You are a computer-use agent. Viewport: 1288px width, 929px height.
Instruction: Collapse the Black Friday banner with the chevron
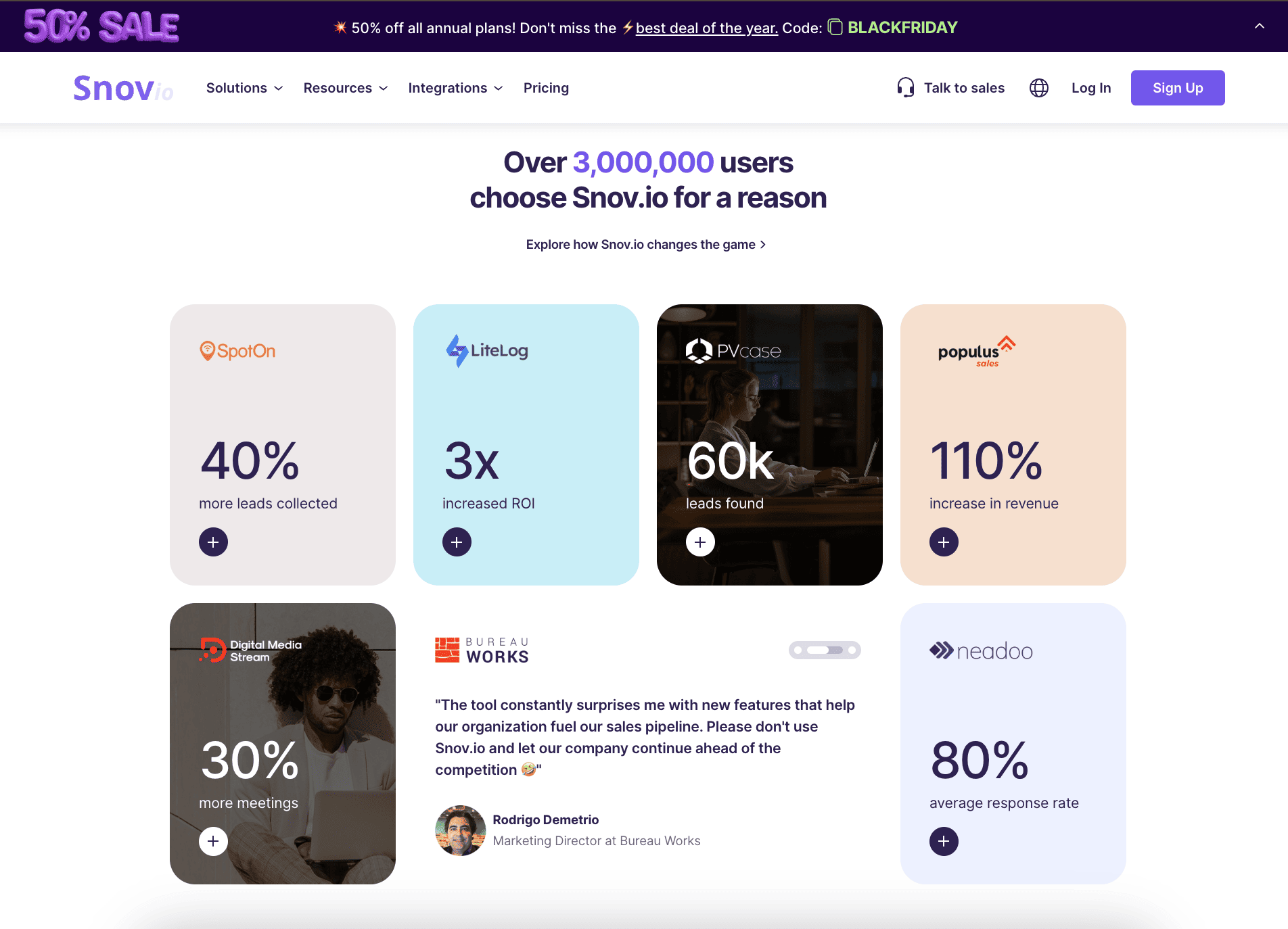click(1259, 26)
